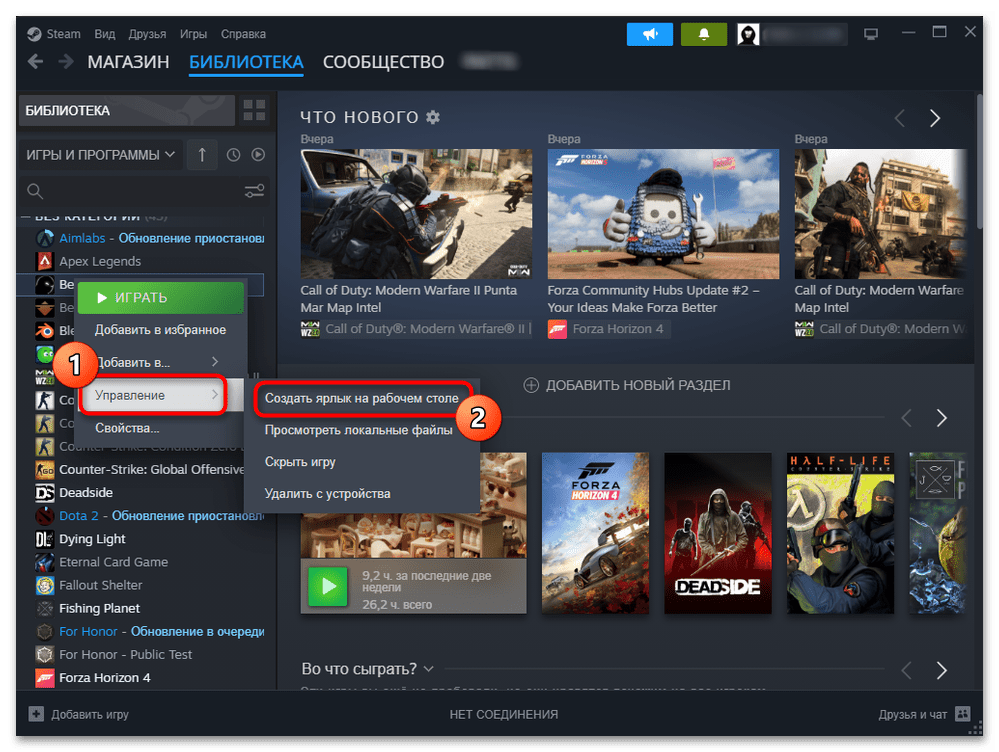Choose 'Добавить в избранное'
999x752 pixels.
[x=160, y=329]
